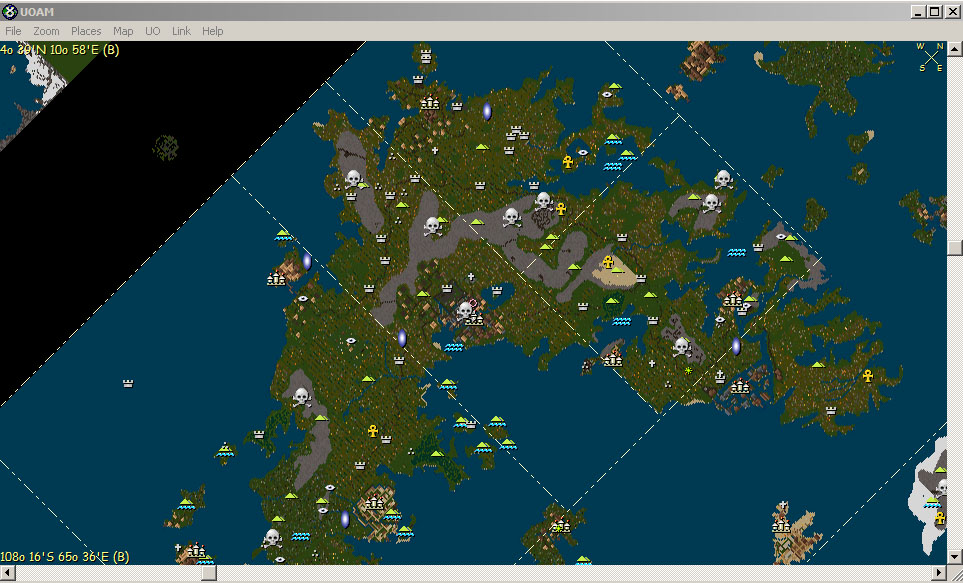963x583 pixels.
Task: Click the compass rose in the top-right corner
Action: [x=930, y=57]
